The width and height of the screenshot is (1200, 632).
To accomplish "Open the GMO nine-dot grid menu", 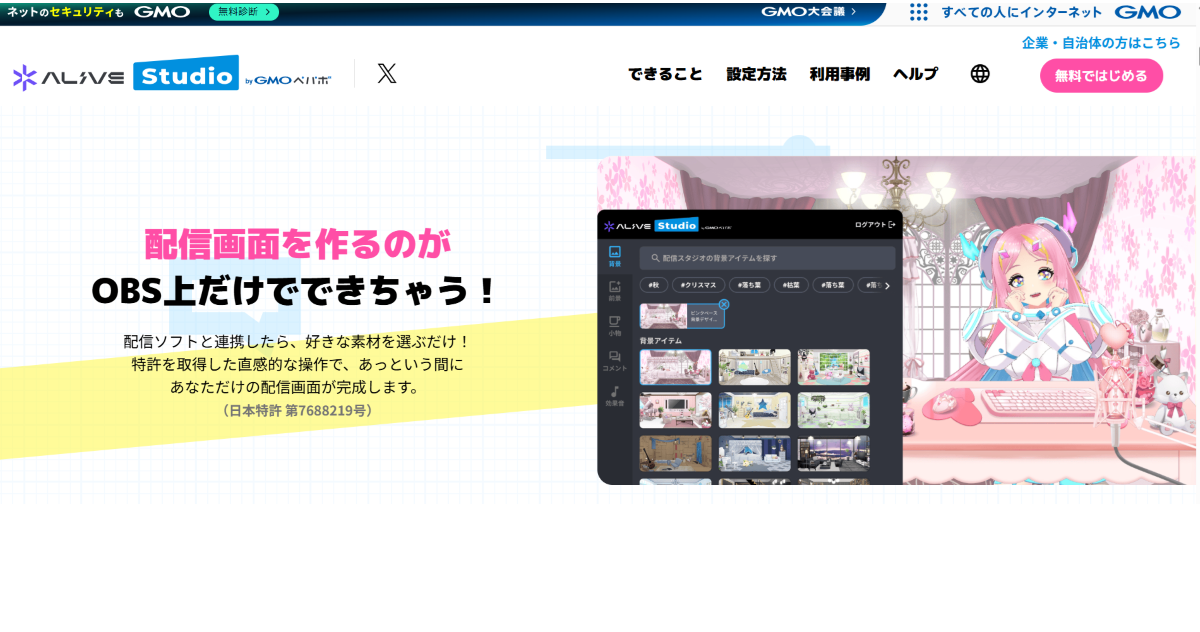I will tap(919, 12).
